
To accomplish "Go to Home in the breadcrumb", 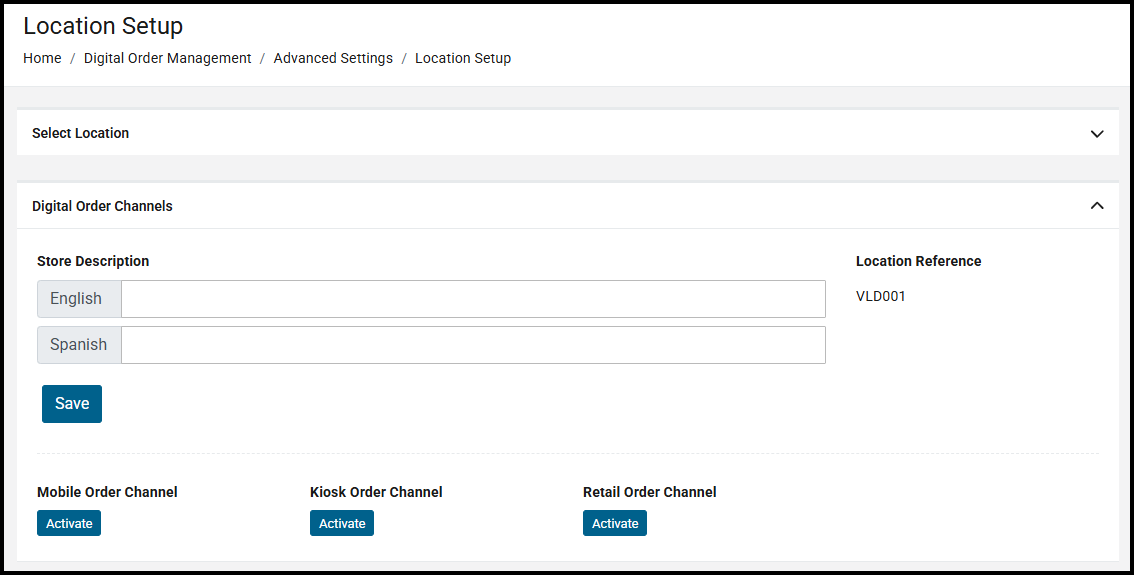I will pyautogui.click(x=42, y=58).
